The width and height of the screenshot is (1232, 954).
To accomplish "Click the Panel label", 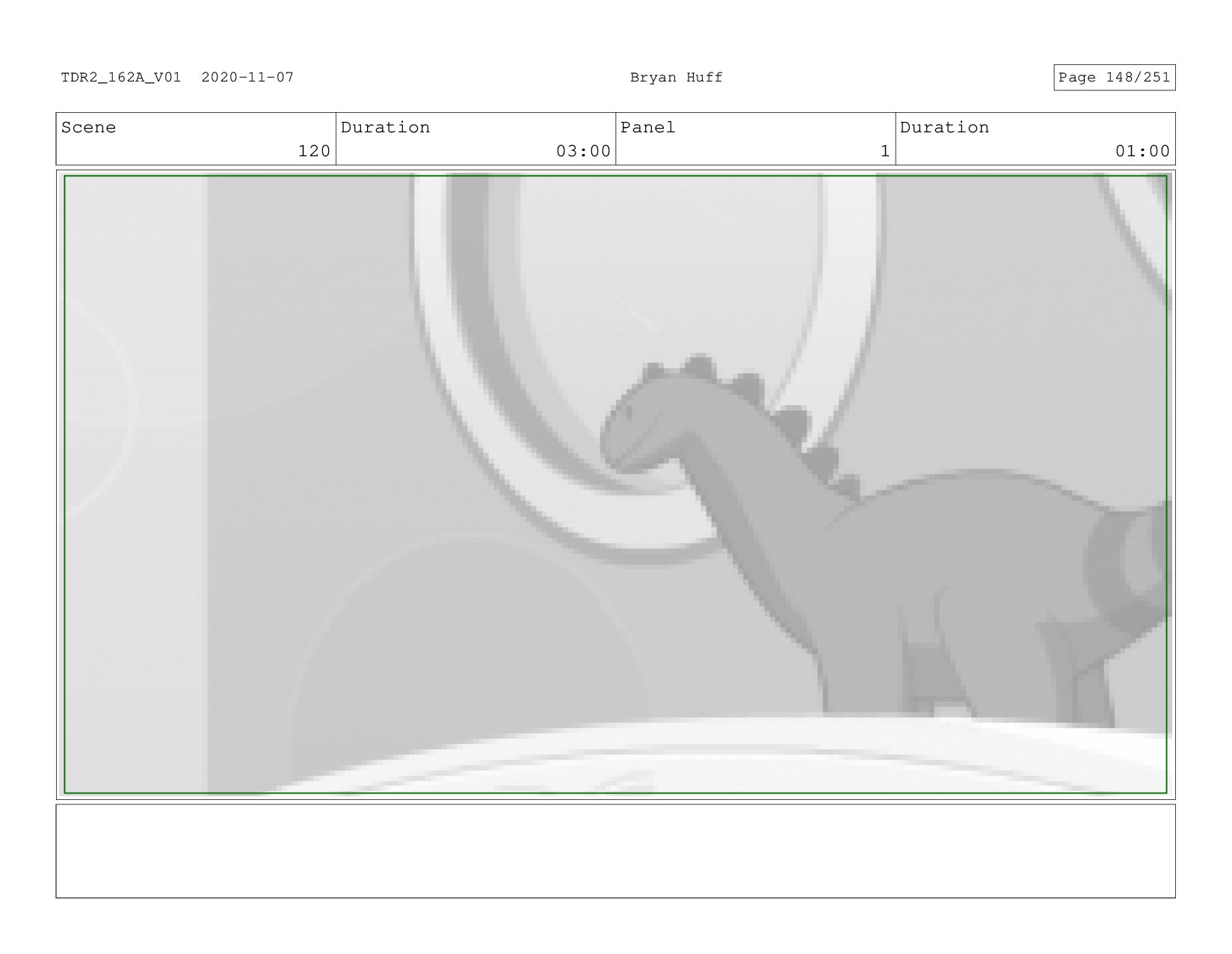I will click(x=648, y=127).
